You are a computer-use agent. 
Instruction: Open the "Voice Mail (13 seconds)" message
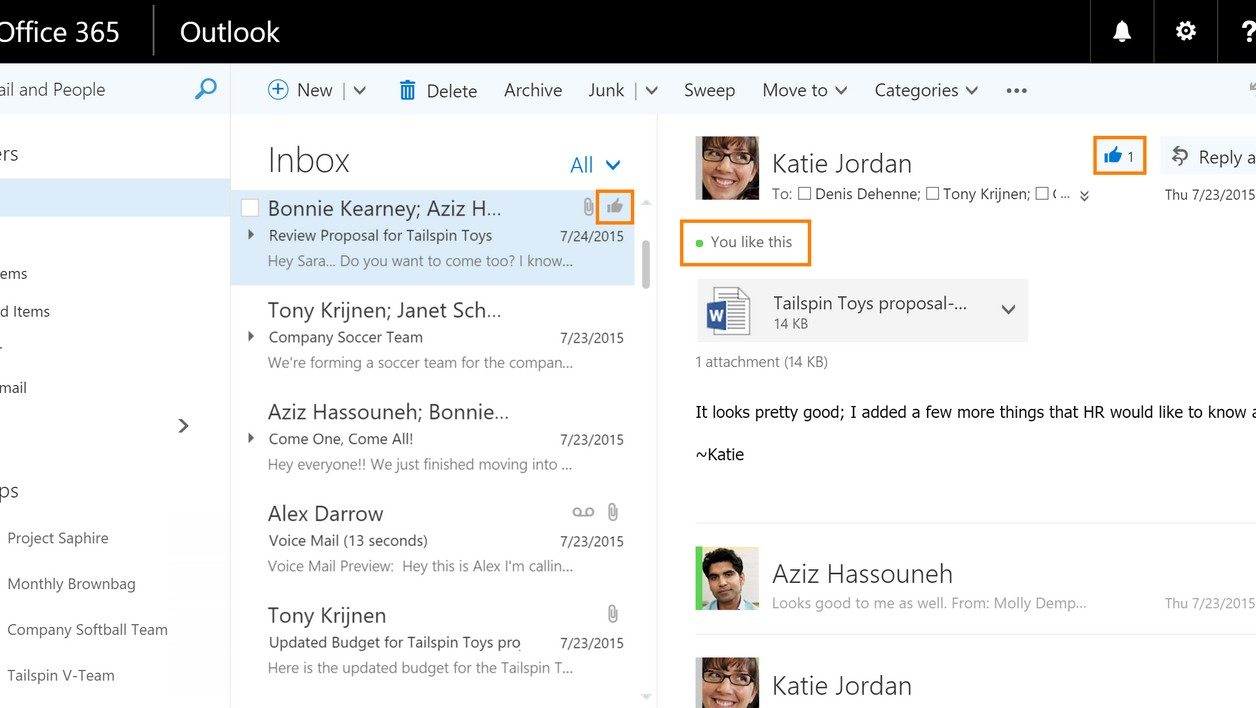432,541
